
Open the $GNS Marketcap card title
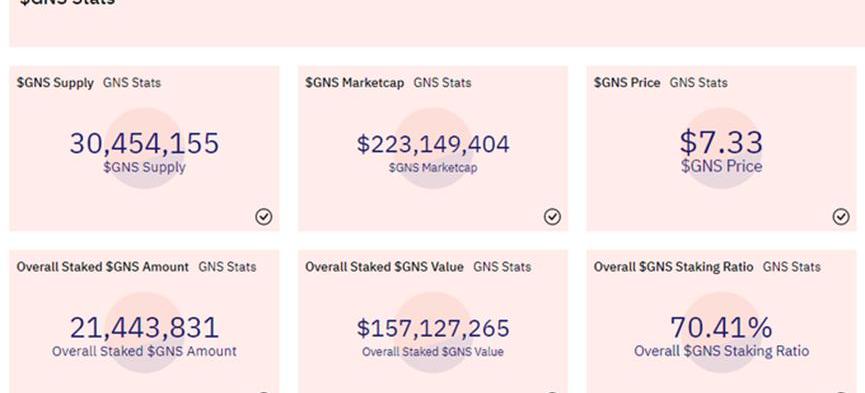355,83
